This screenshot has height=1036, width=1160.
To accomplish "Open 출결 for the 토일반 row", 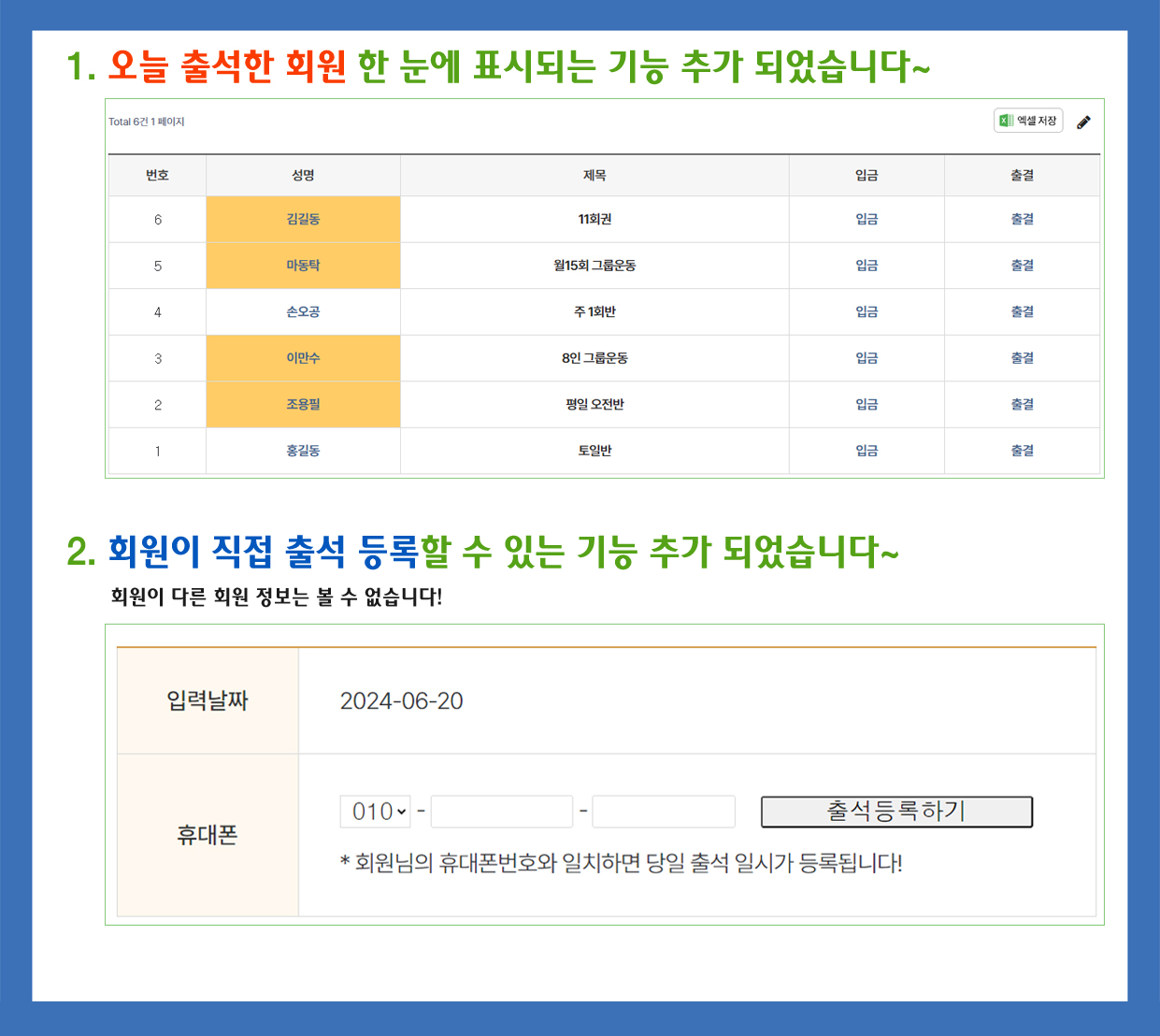I will coord(1022,451).
